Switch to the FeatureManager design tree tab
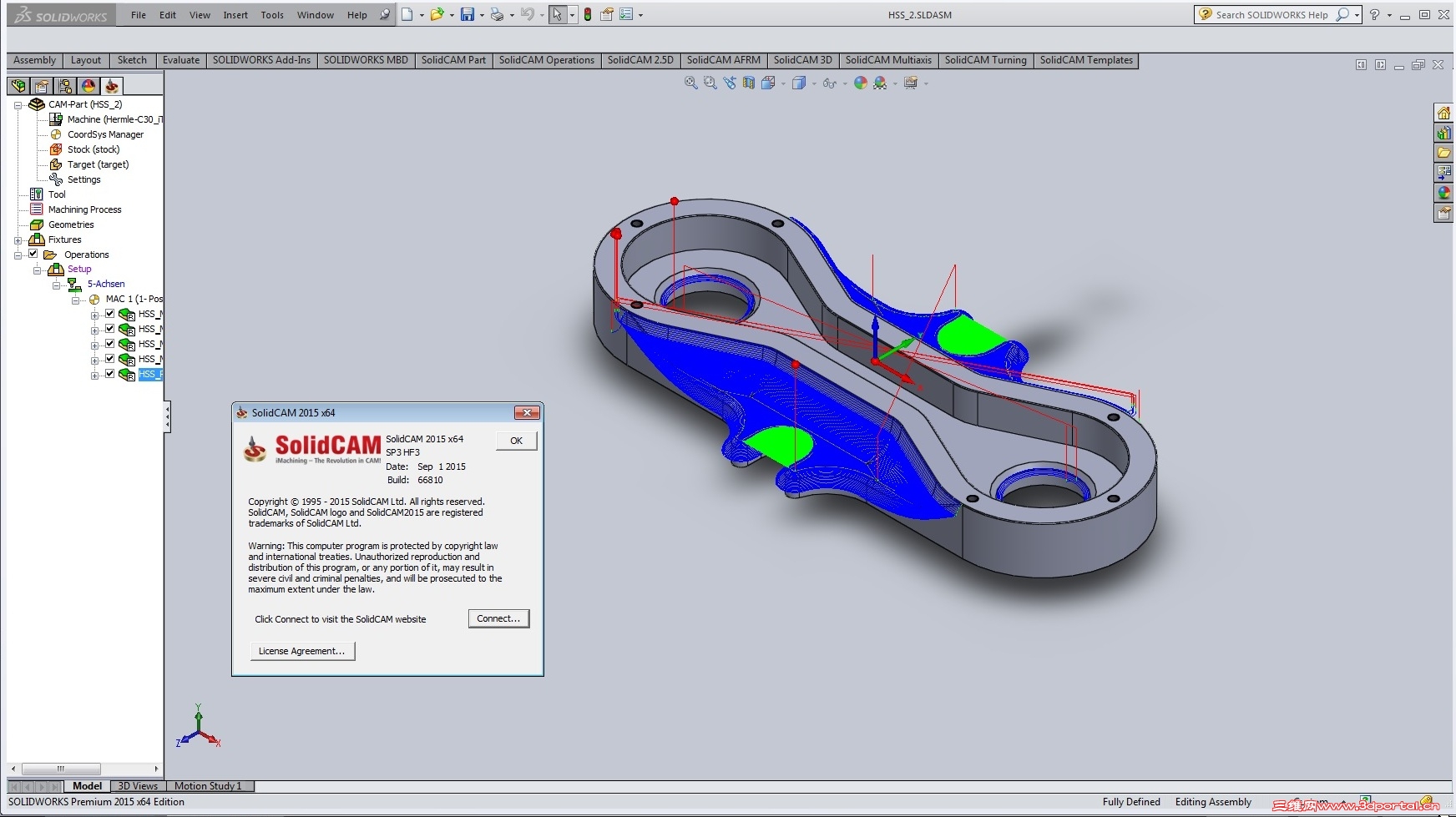Image resolution: width=1456 pixels, height=817 pixels. [19, 85]
